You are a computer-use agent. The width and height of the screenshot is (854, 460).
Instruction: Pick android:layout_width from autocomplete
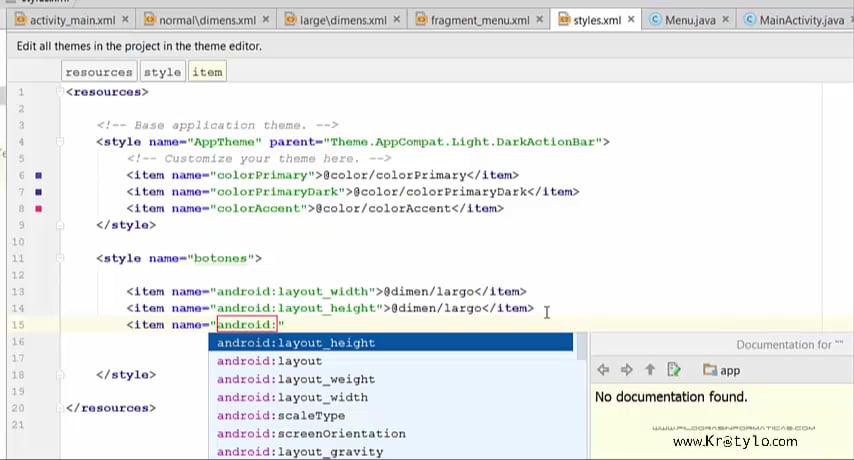point(391,397)
